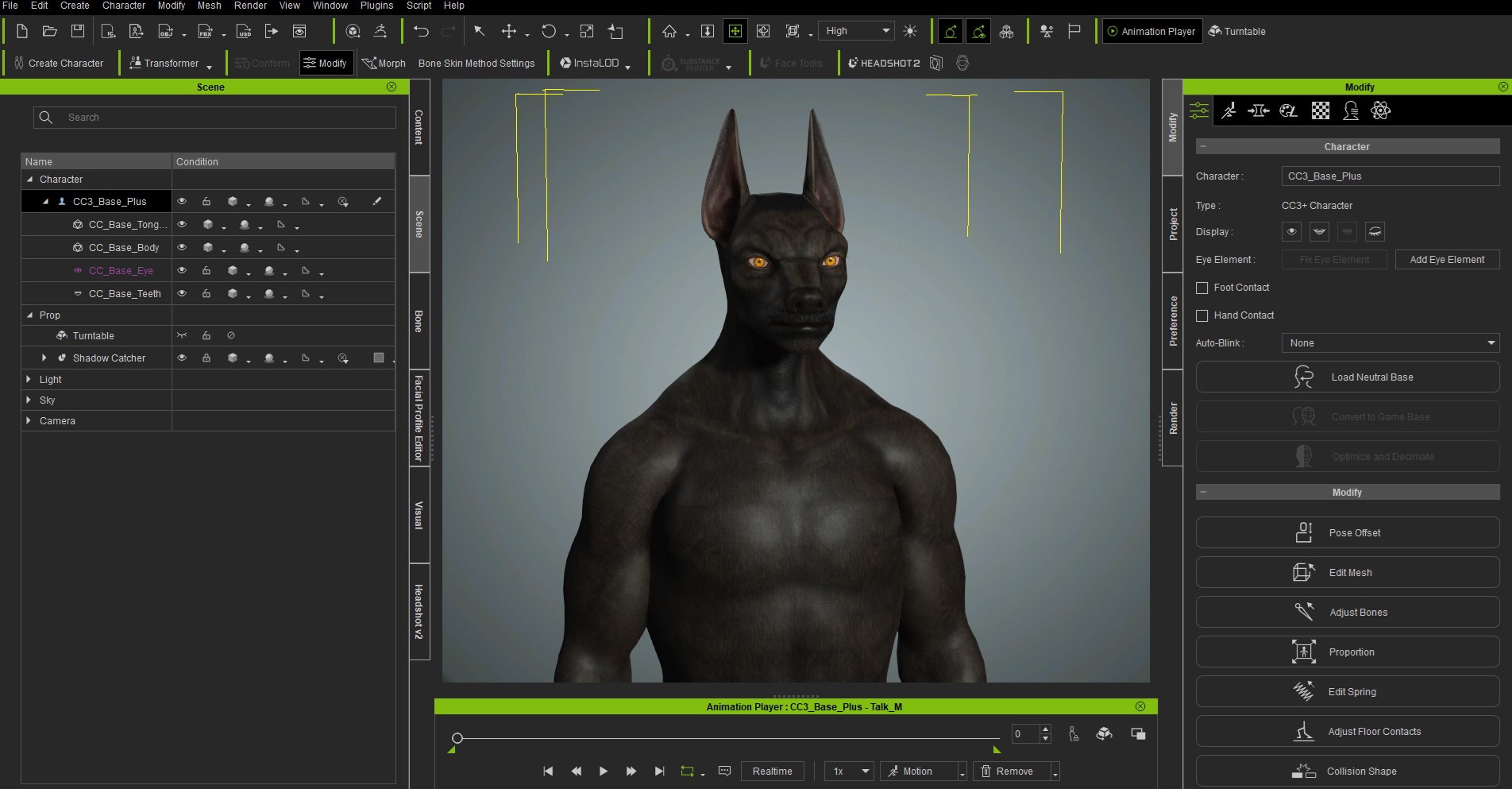Click the Home camera view icon
1512x789 pixels.
(669, 31)
